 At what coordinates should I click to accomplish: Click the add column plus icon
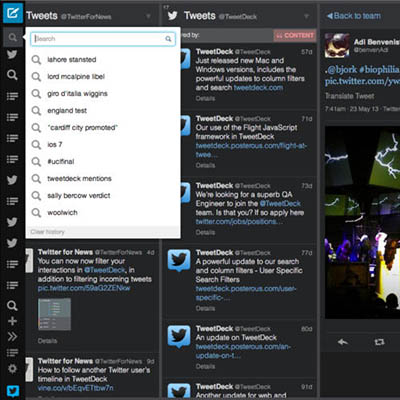tap(12, 321)
